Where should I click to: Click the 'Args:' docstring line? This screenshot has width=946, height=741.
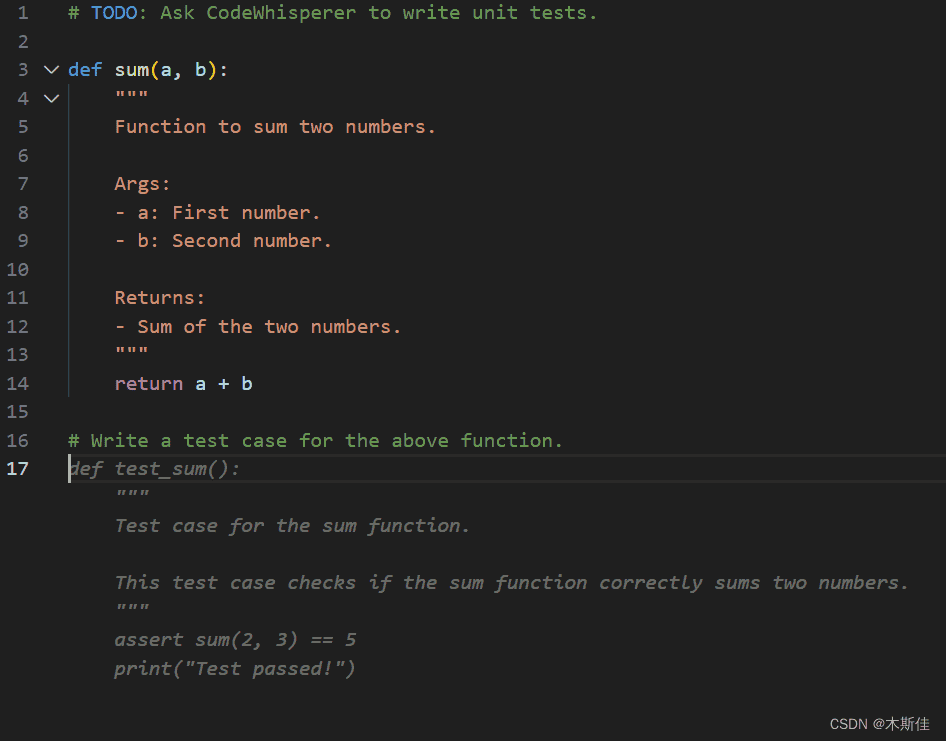[142, 184]
